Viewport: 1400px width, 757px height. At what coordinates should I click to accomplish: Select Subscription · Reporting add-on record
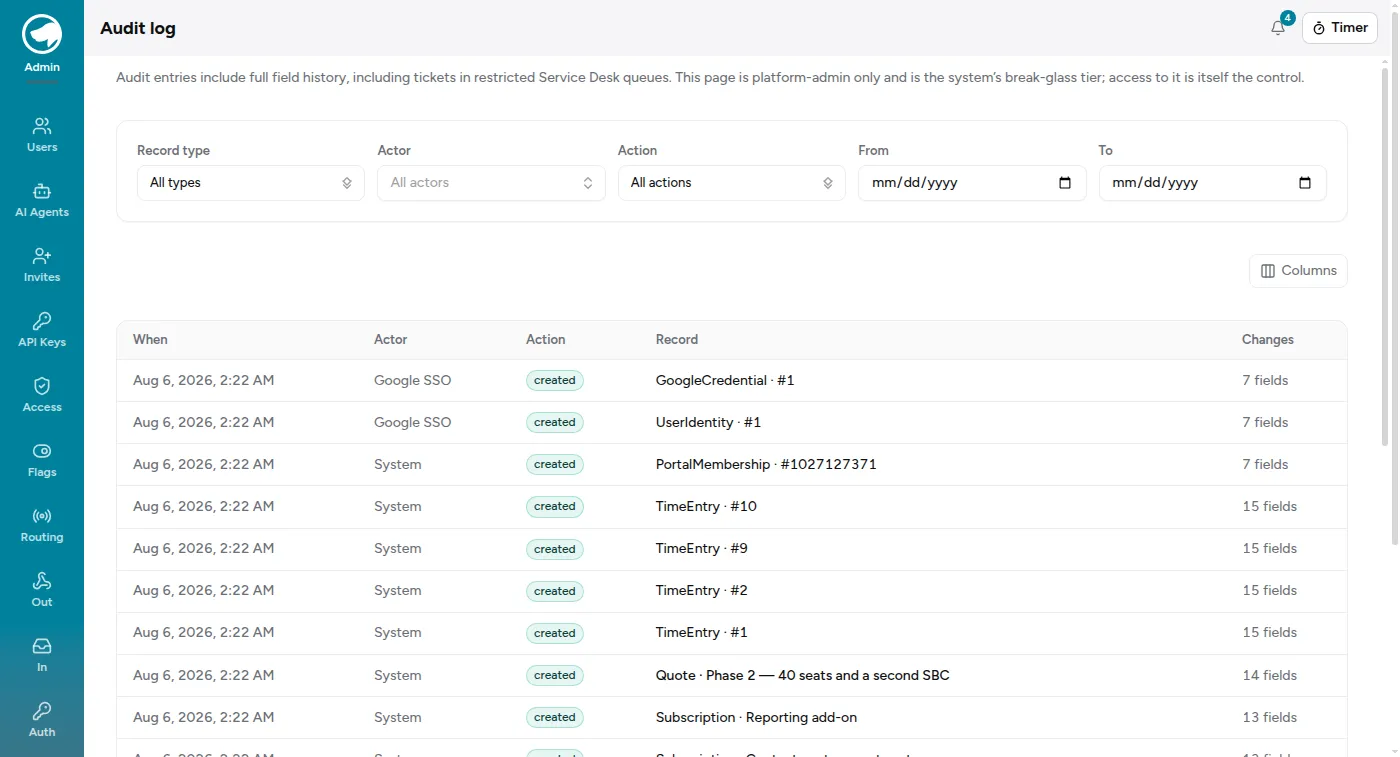click(x=756, y=718)
